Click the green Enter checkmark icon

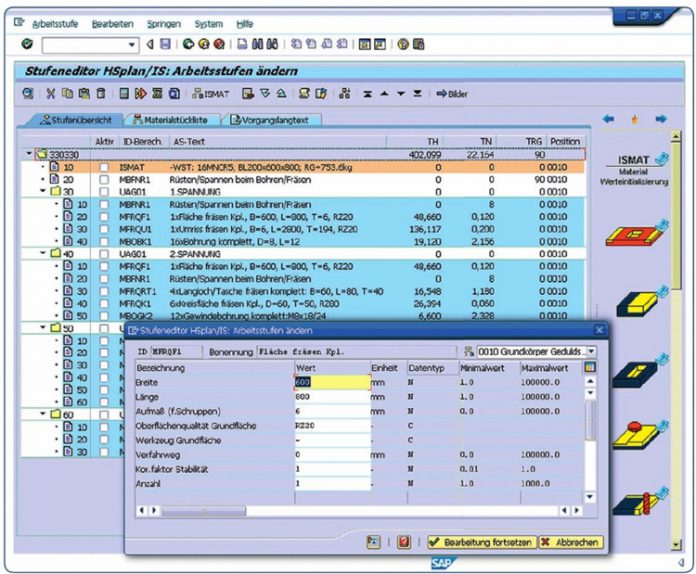27,44
